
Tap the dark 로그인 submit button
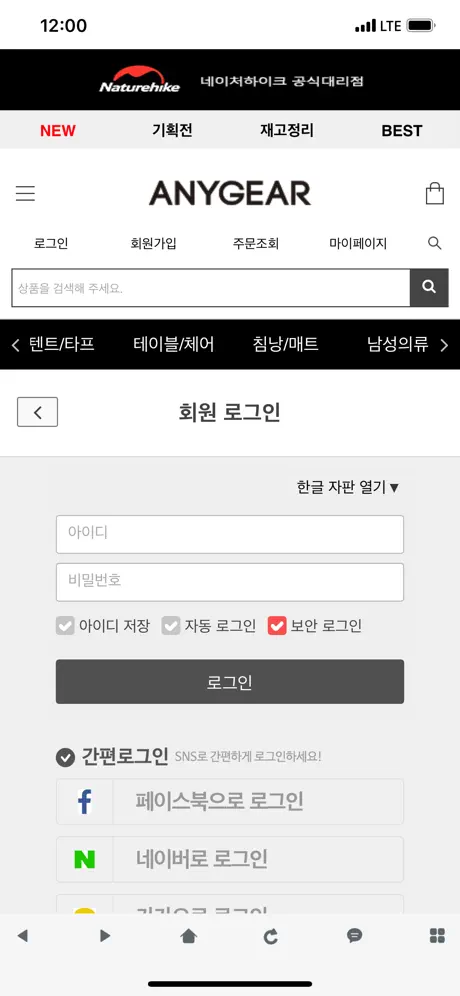click(230, 682)
